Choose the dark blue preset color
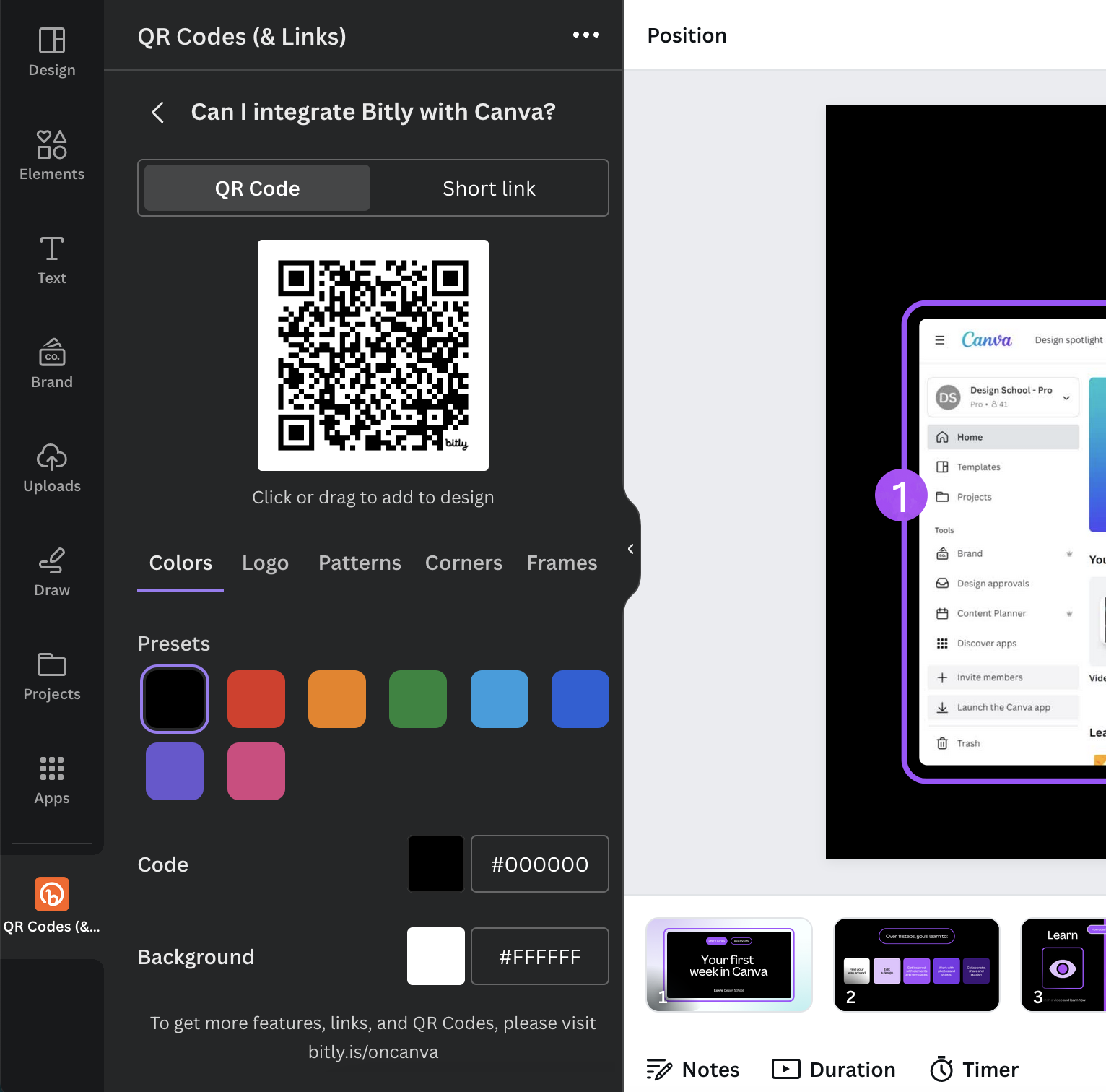This screenshot has height=1092, width=1106. coord(580,699)
